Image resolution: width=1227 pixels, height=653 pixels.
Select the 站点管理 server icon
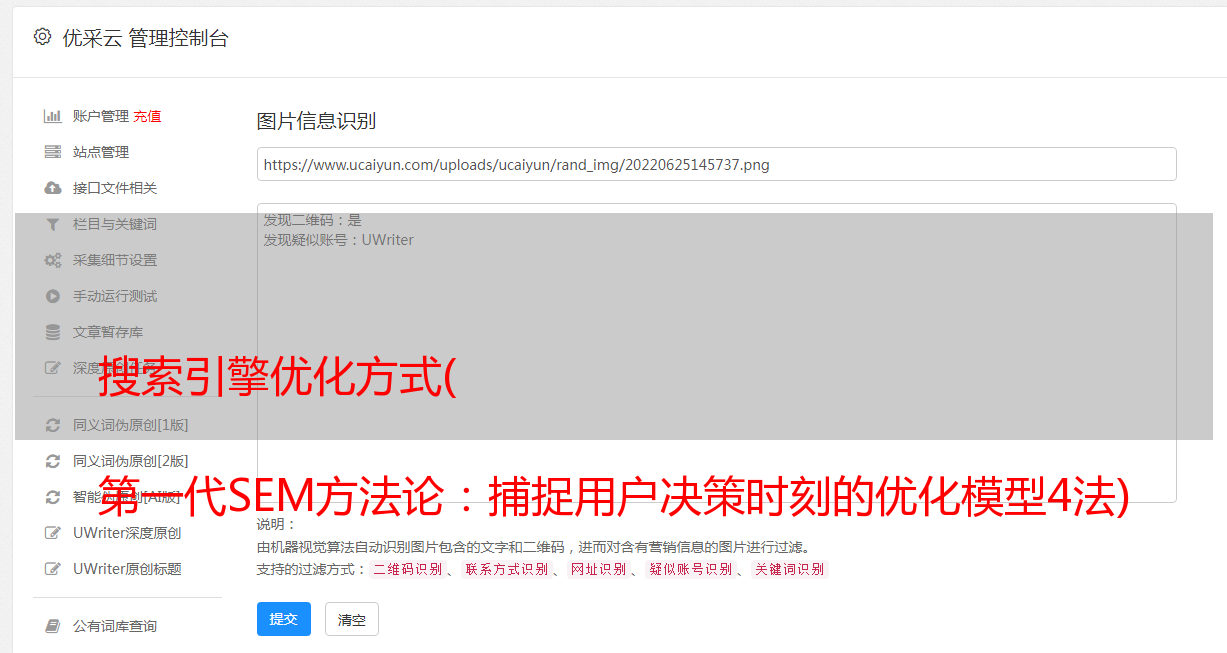pyautogui.click(x=53, y=152)
